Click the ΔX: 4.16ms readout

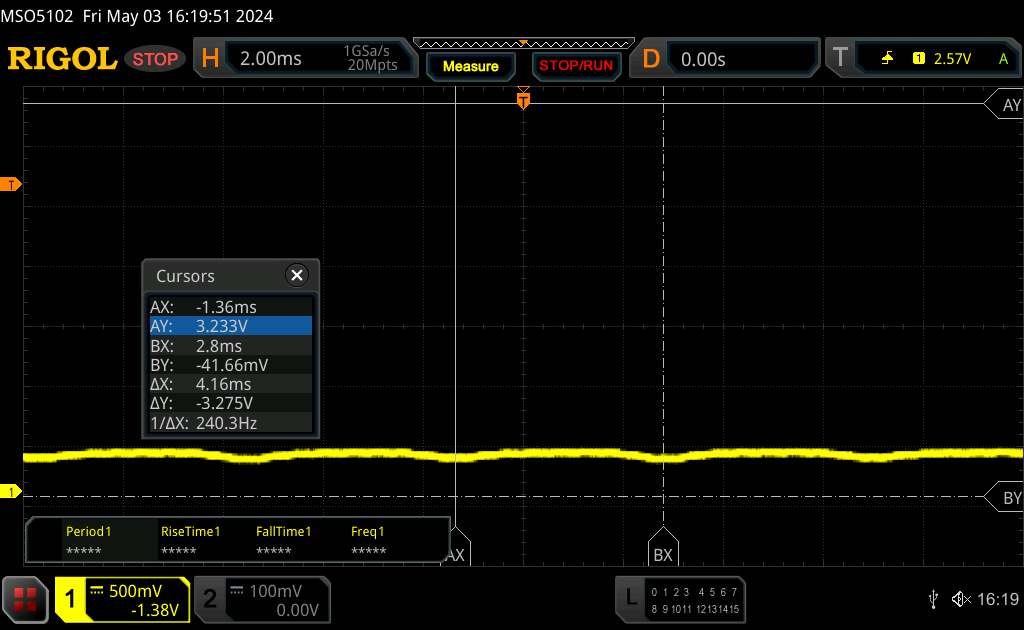[231, 384]
